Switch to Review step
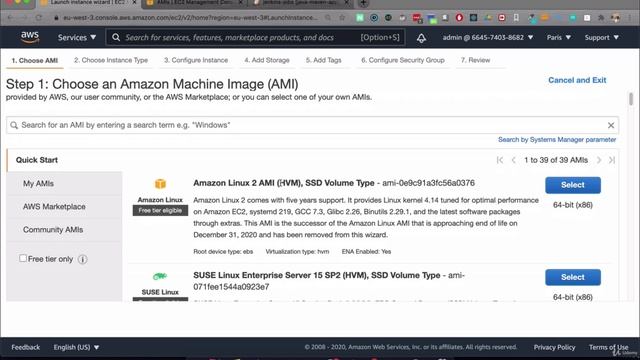 [x=475, y=60]
